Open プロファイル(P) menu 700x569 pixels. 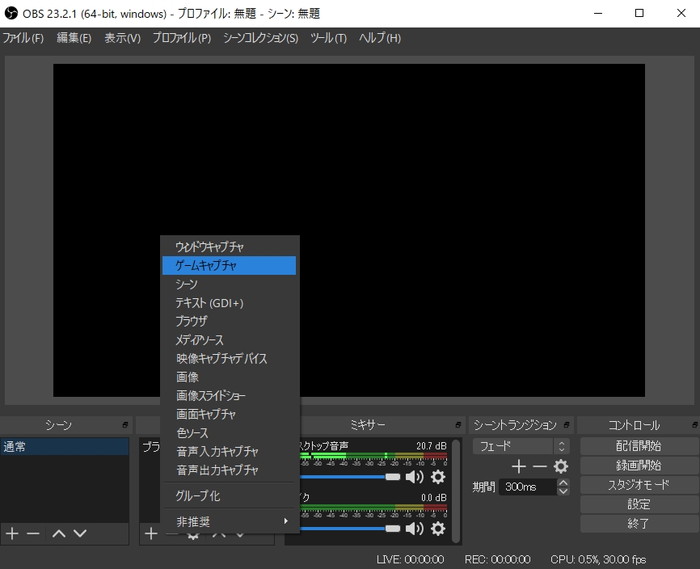click(x=182, y=38)
